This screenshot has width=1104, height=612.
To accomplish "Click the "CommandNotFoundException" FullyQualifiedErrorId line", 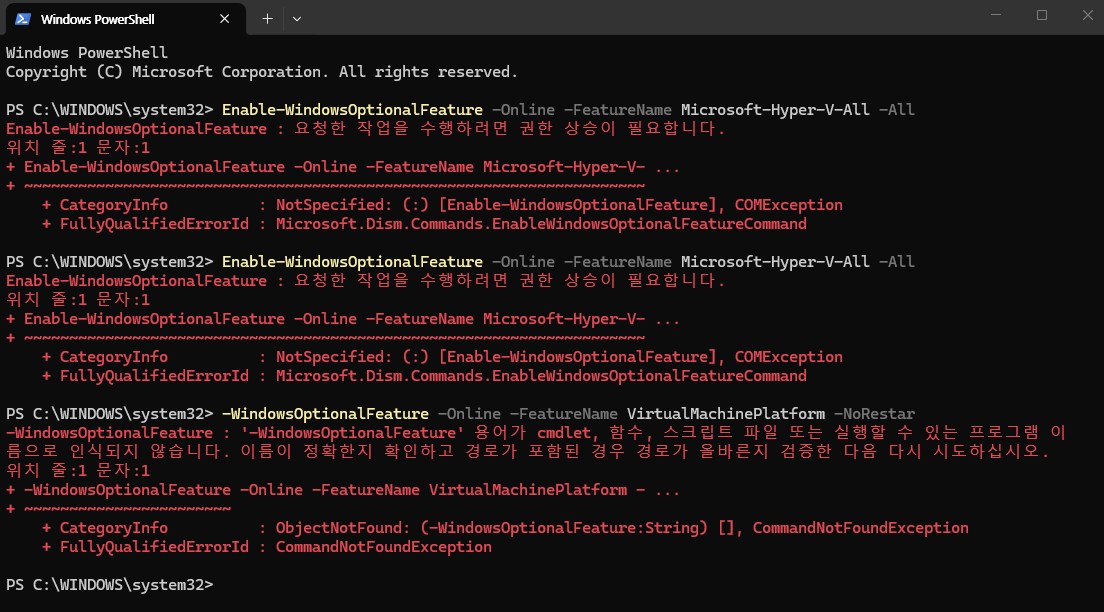I will tap(266, 547).
